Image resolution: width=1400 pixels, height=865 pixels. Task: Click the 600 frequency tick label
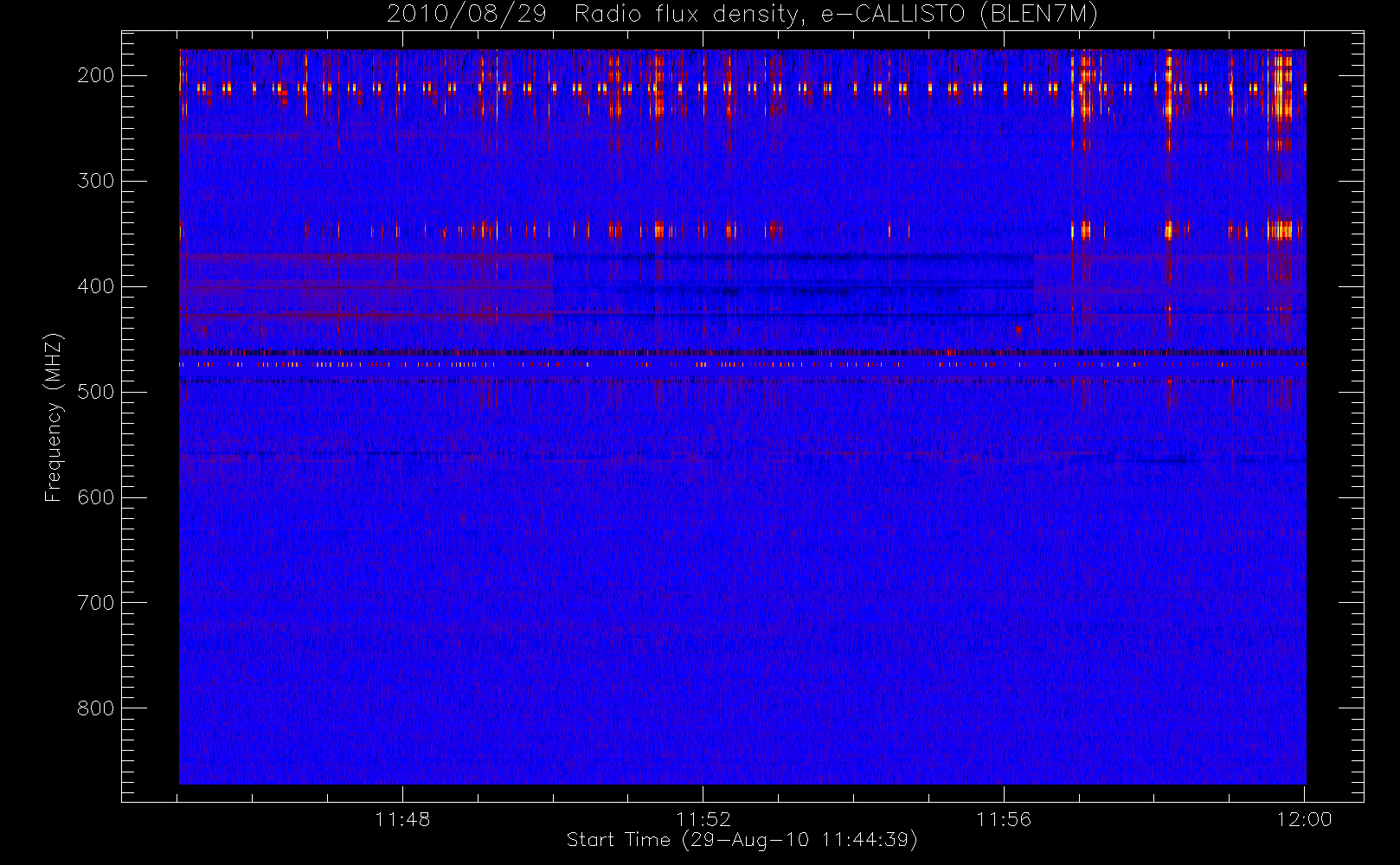point(96,497)
